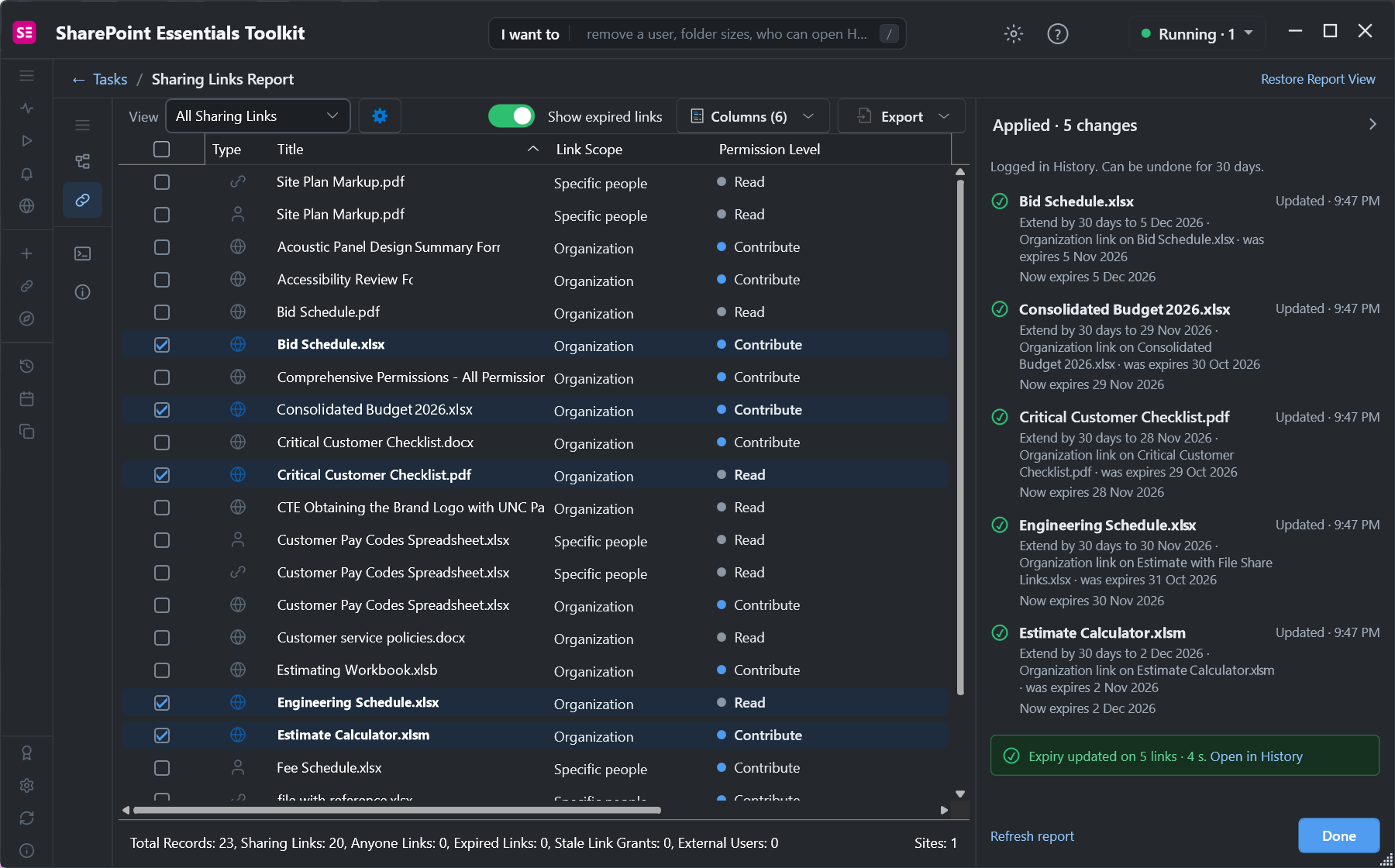Open the Columns (6) dropdown
The width and height of the screenshot is (1395, 868).
(x=753, y=116)
